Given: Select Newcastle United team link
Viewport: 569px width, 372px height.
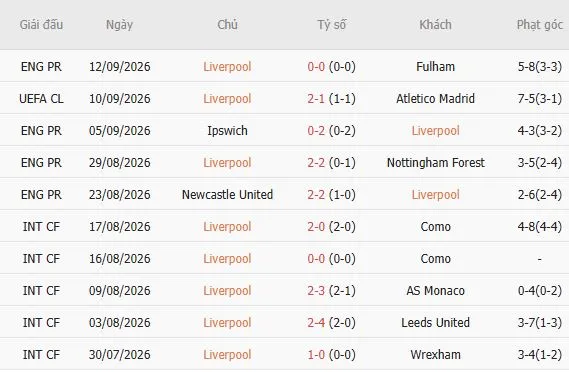Looking at the screenshot, I should (227, 195).
